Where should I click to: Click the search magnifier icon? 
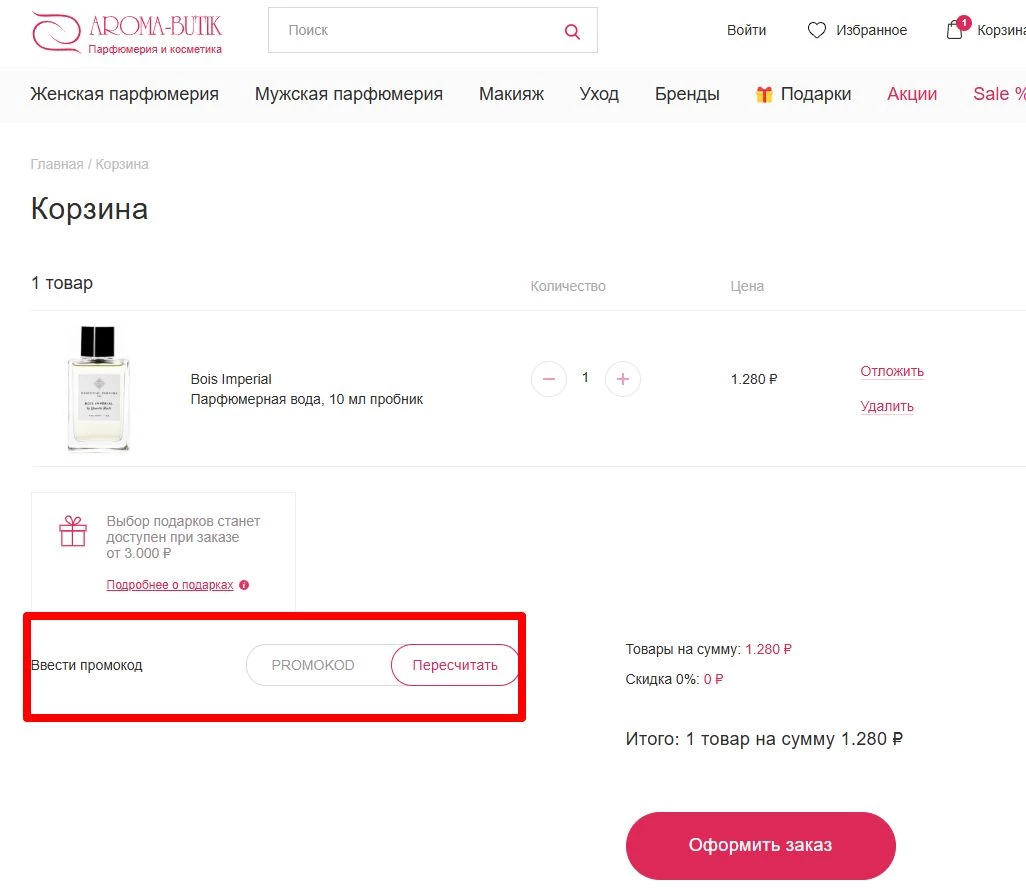(571, 31)
